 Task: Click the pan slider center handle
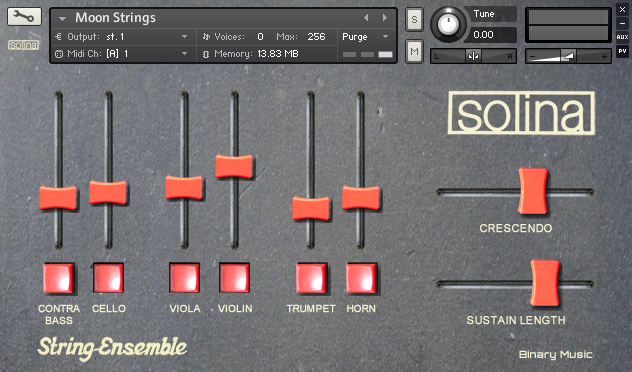click(473, 56)
